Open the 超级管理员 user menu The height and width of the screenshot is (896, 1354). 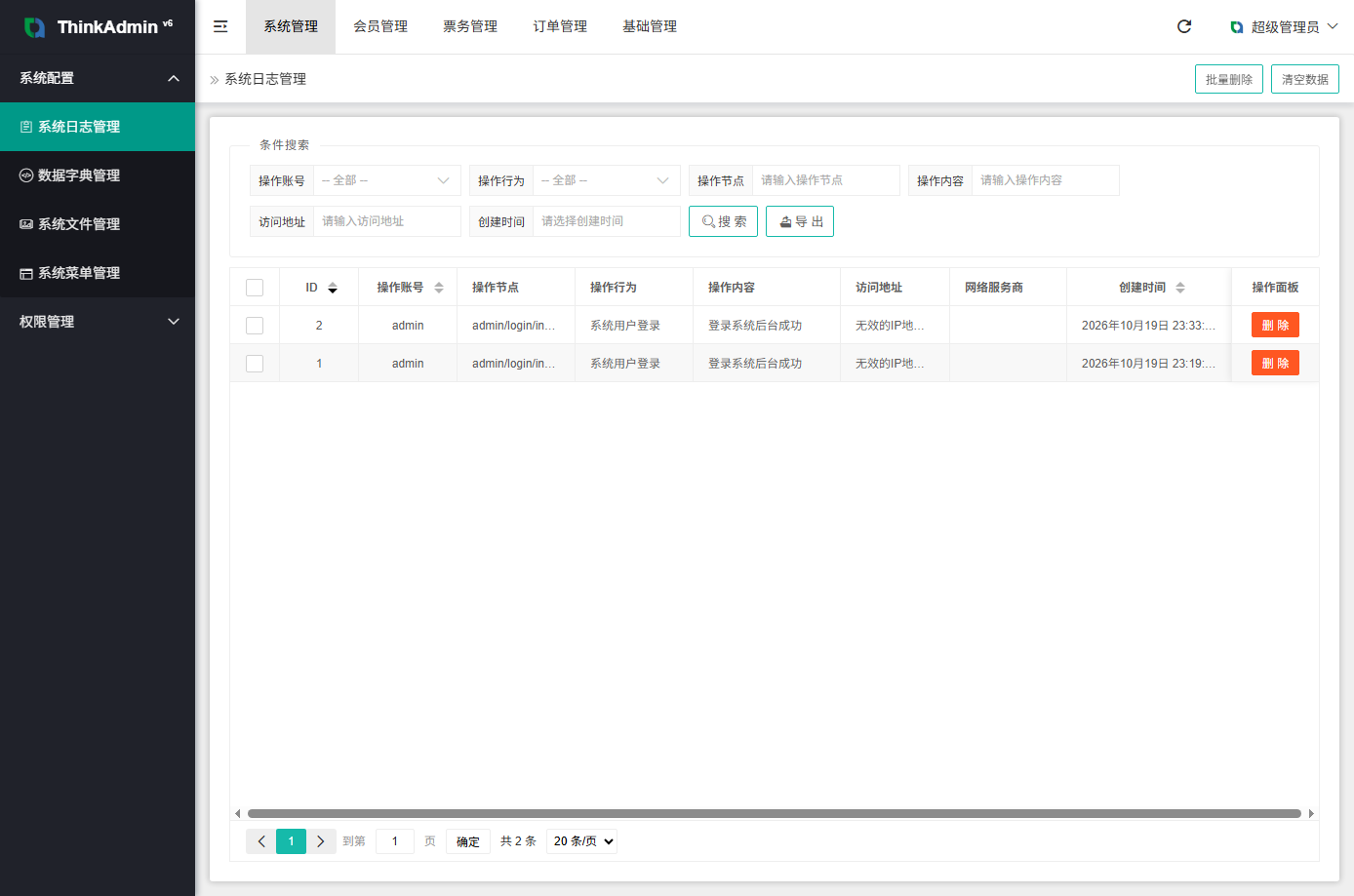coord(1284,27)
